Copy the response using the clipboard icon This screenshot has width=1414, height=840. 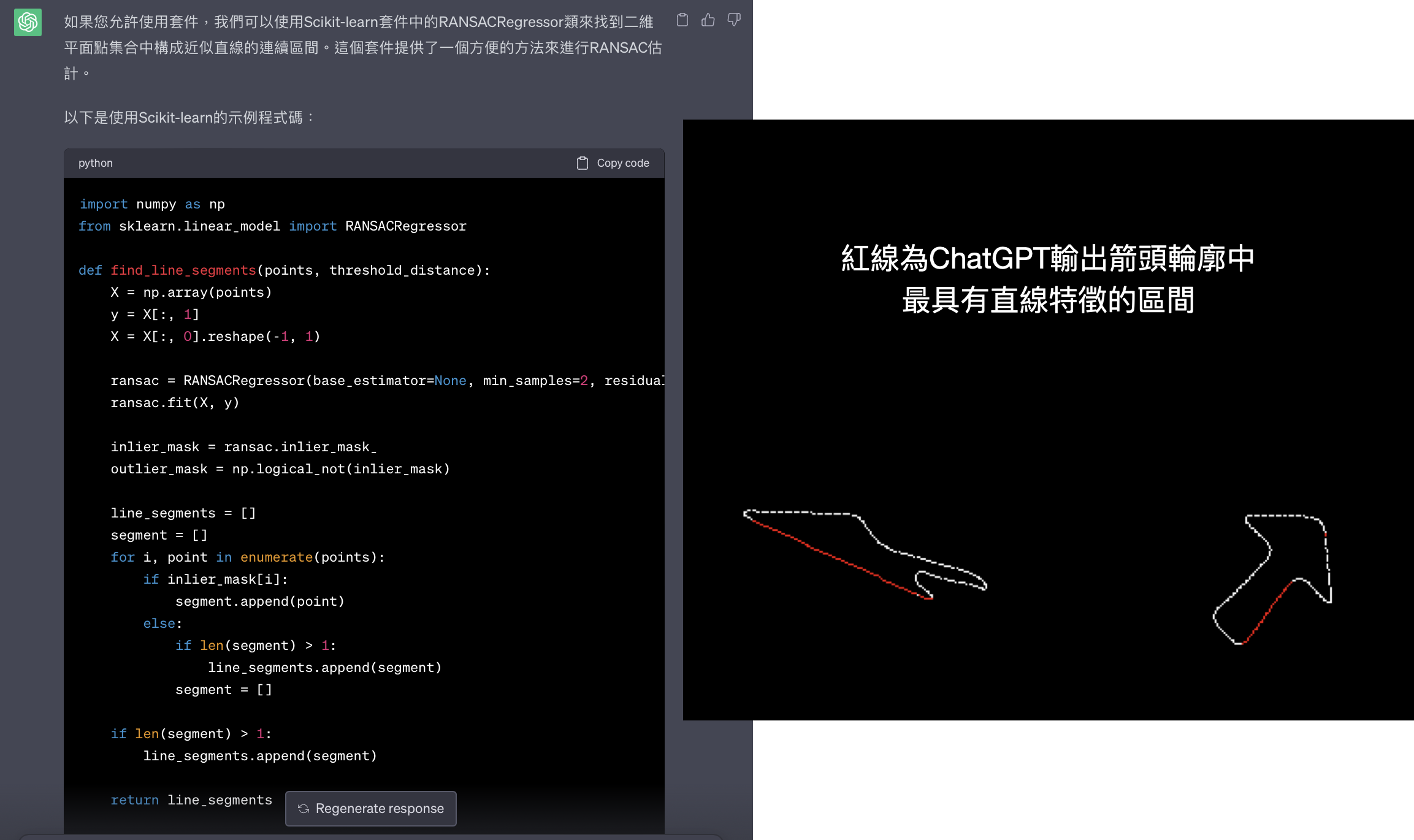682,20
